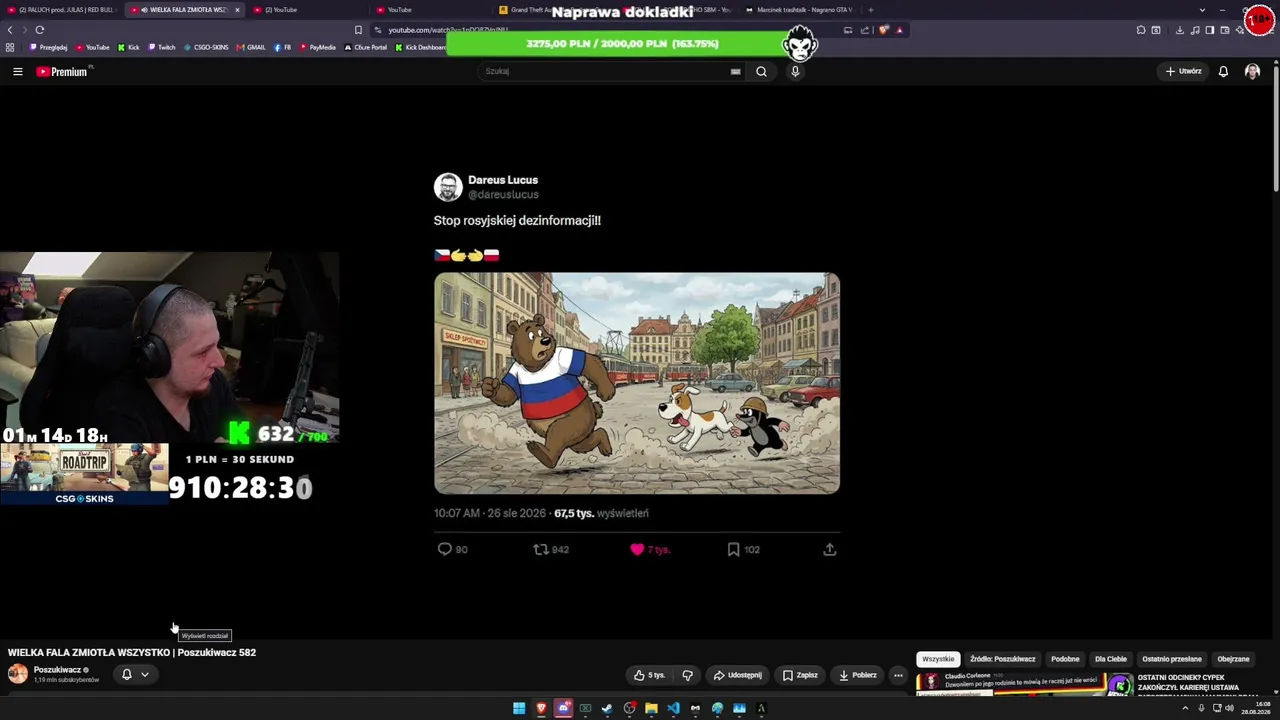The height and width of the screenshot is (720, 1280).
Task: Start voice search with the microphone
Action: (x=795, y=72)
